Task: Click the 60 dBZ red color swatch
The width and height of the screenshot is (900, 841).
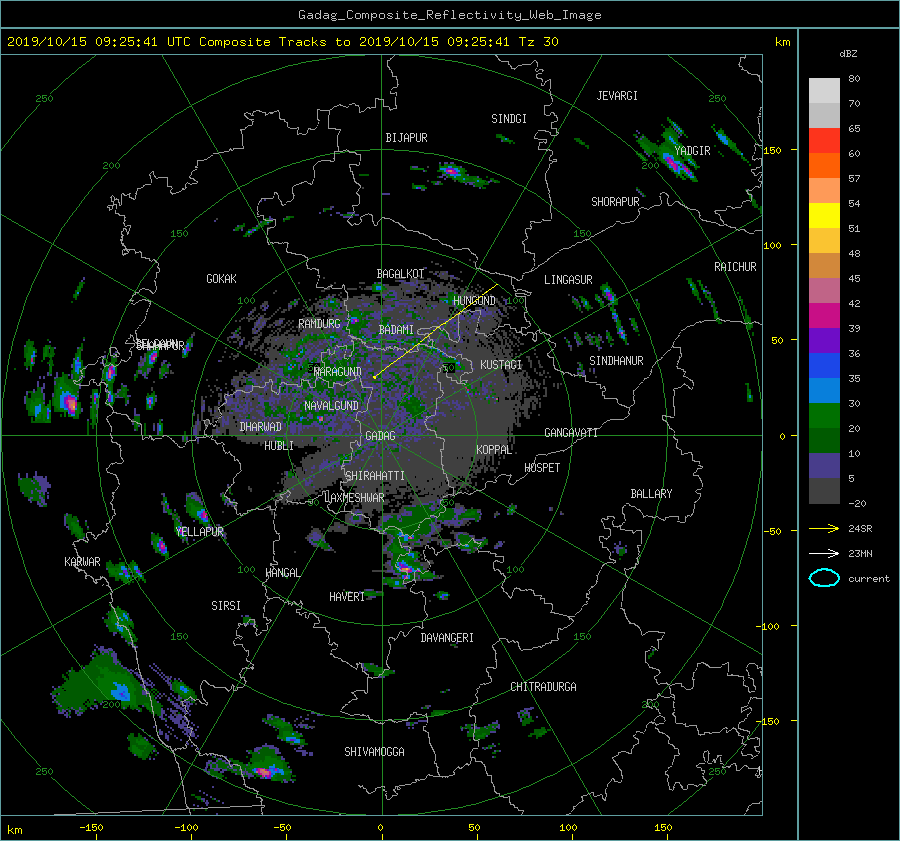Action: click(824, 140)
